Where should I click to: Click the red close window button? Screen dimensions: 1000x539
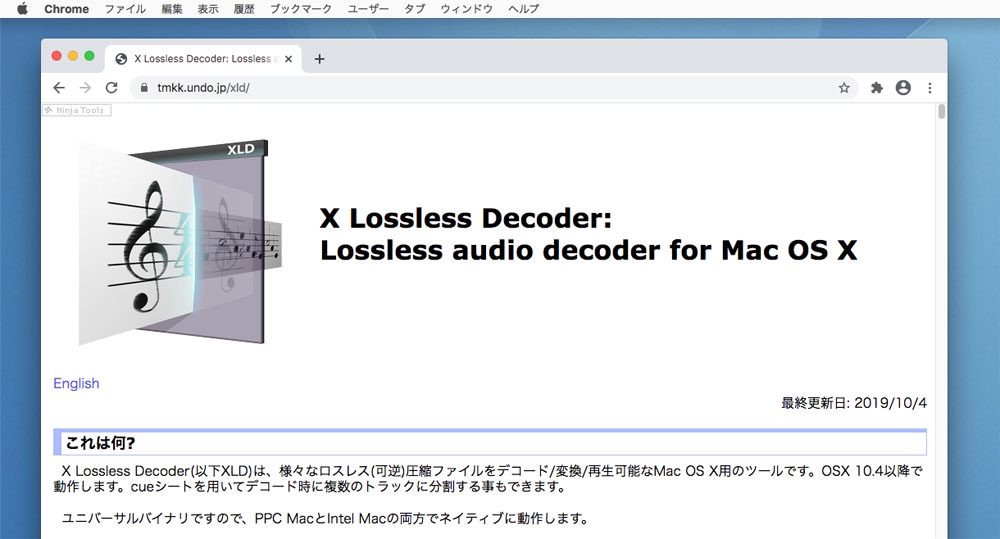[56, 55]
